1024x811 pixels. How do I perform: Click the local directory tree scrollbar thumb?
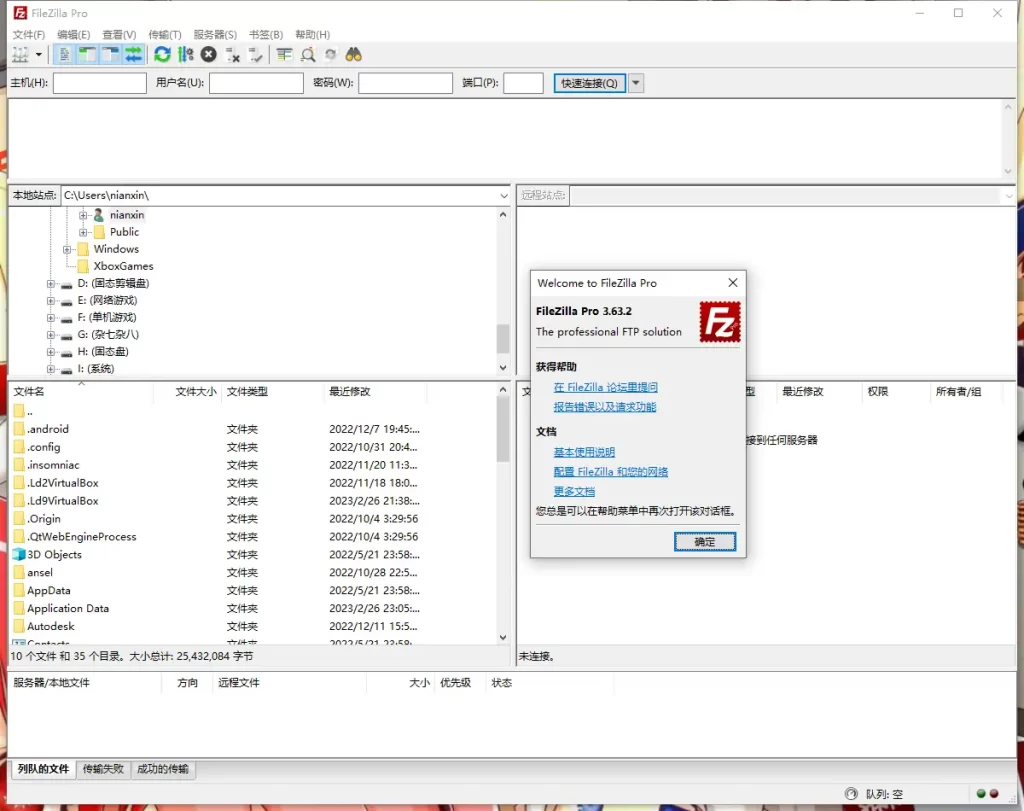503,338
